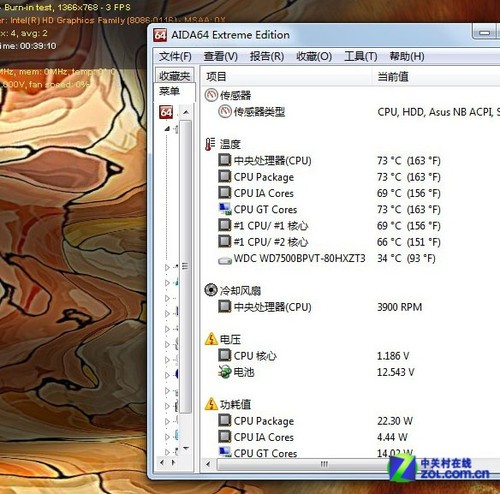
Task: Click the #1 CPU/ #2 核心 chip icon
Action: (224, 241)
